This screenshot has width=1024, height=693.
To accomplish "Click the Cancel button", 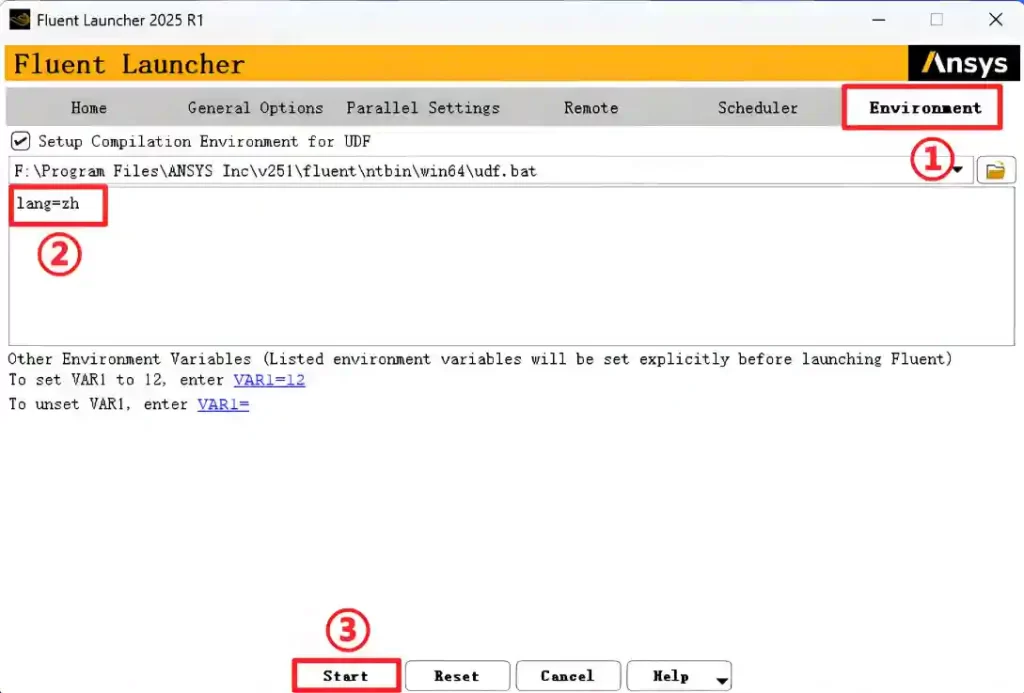I will coord(567,676).
